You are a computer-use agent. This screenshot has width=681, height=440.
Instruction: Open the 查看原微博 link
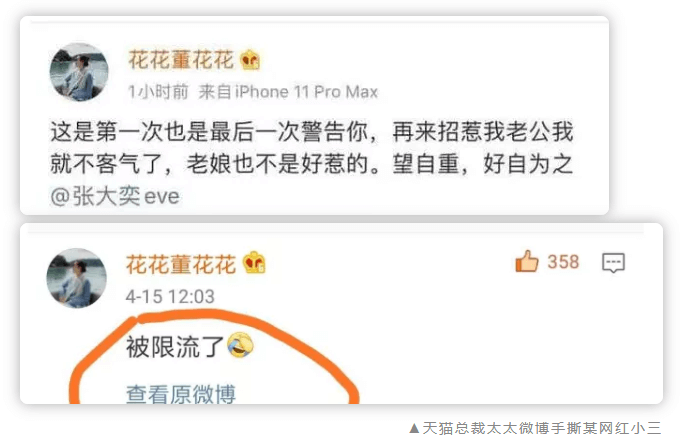(181, 394)
